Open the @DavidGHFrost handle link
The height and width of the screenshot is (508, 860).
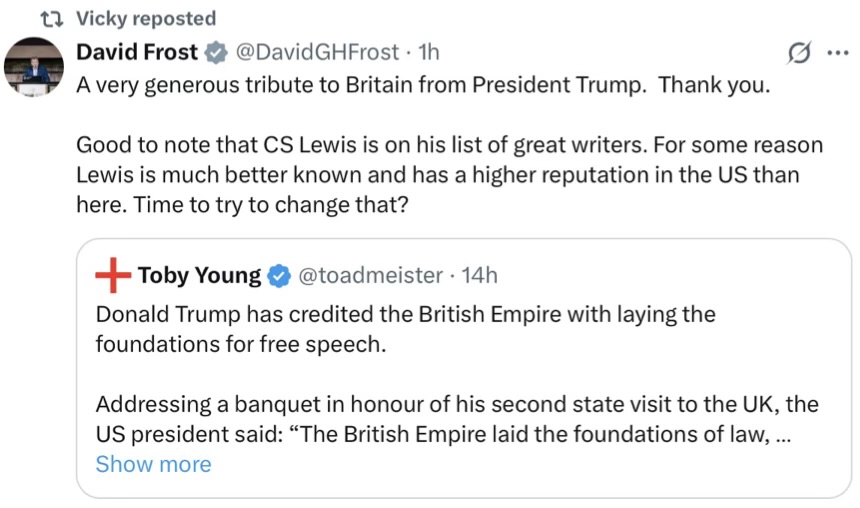(x=317, y=52)
